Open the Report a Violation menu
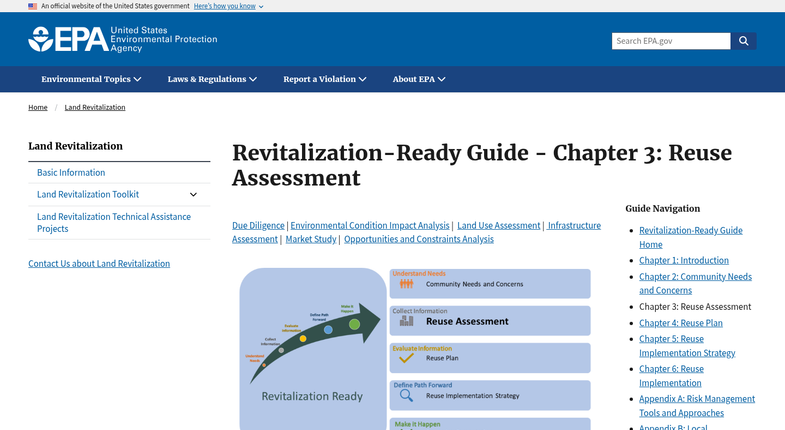Screen dimensions: 785x430 tap(324, 79)
